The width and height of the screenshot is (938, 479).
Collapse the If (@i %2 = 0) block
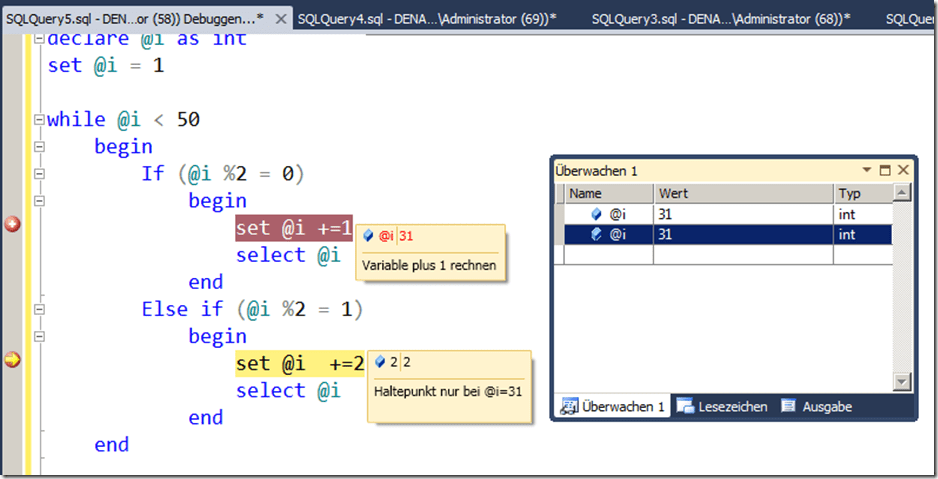tap(39, 174)
